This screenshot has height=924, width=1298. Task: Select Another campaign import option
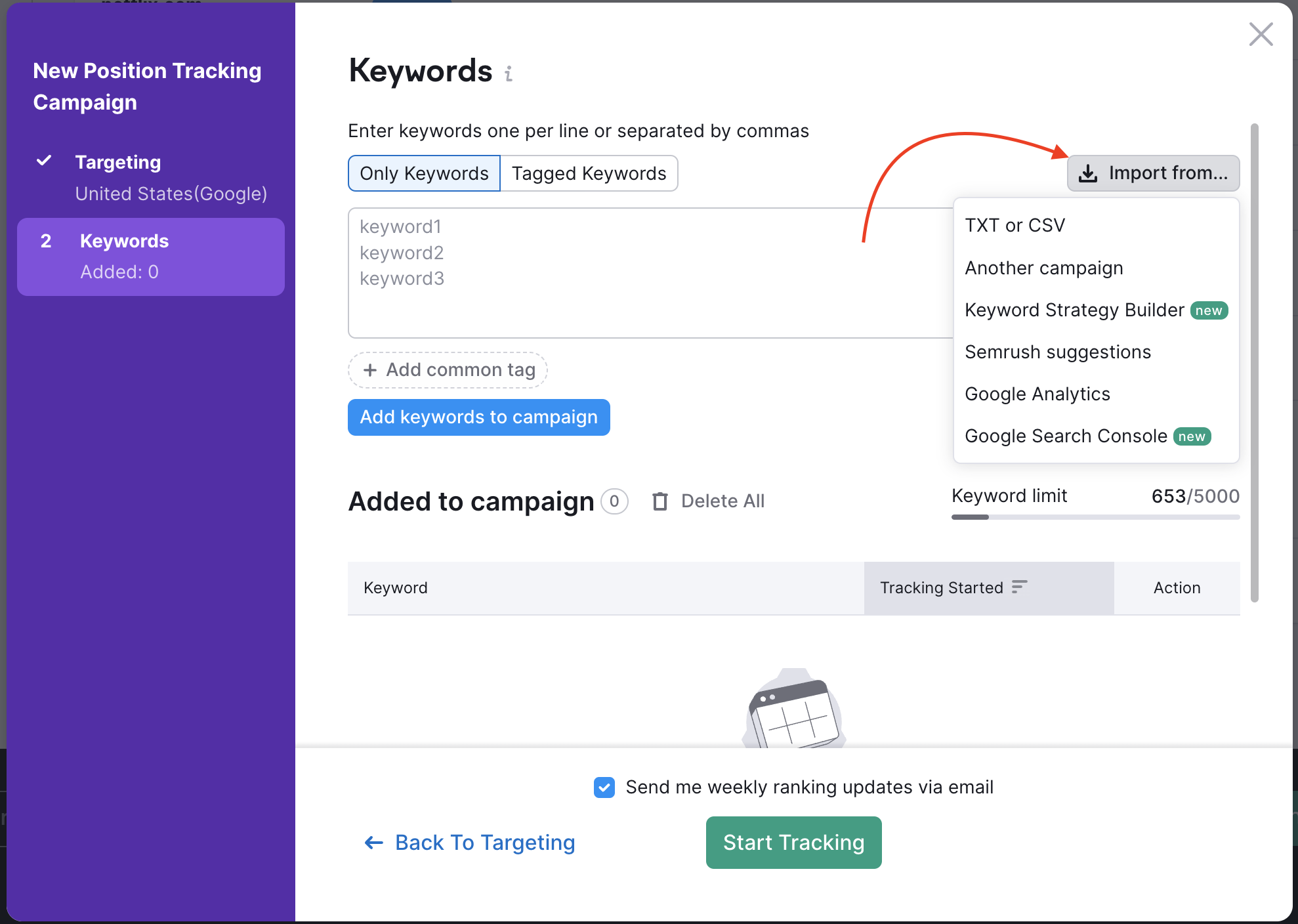(1044, 267)
